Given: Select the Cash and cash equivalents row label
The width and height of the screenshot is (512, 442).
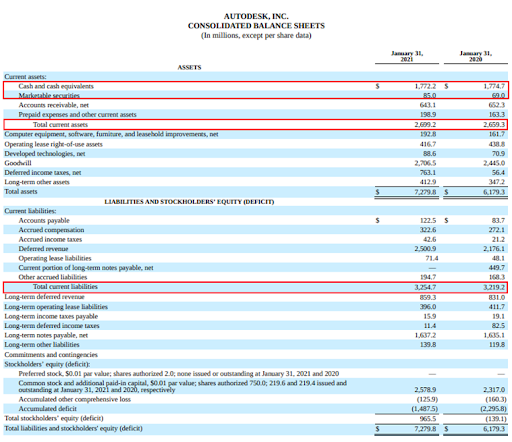Looking at the screenshot, I should [56, 86].
